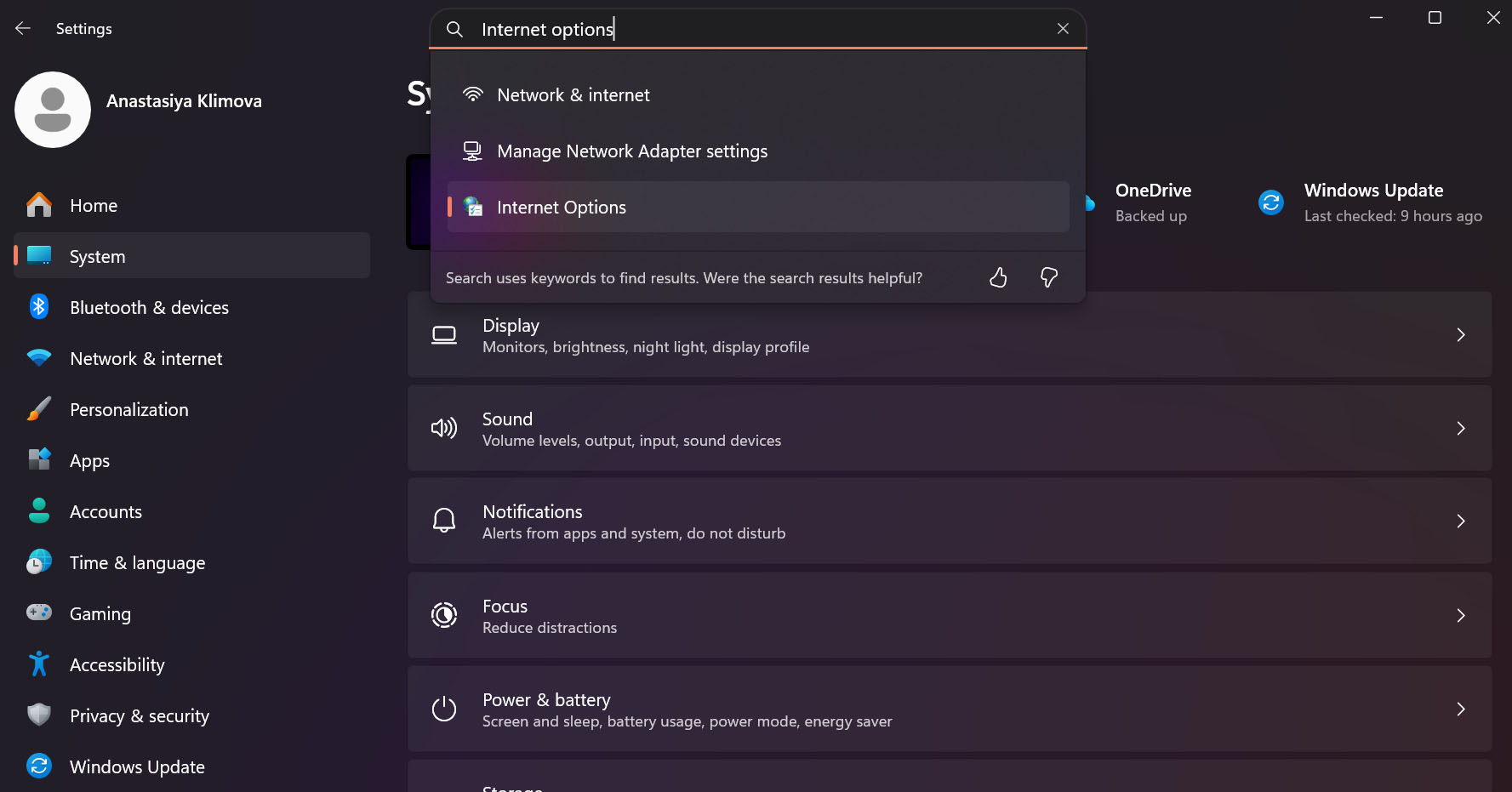Select the Internet Options search result
Screen dimensions: 1512x792
click(x=758, y=207)
